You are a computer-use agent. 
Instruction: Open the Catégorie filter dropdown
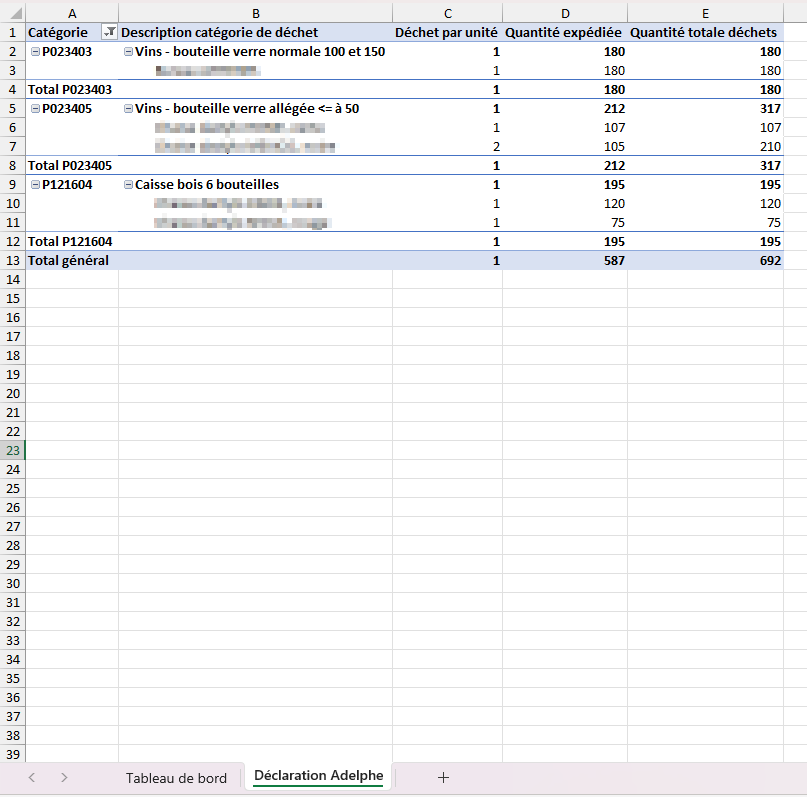pyautogui.click(x=110, y=33)
